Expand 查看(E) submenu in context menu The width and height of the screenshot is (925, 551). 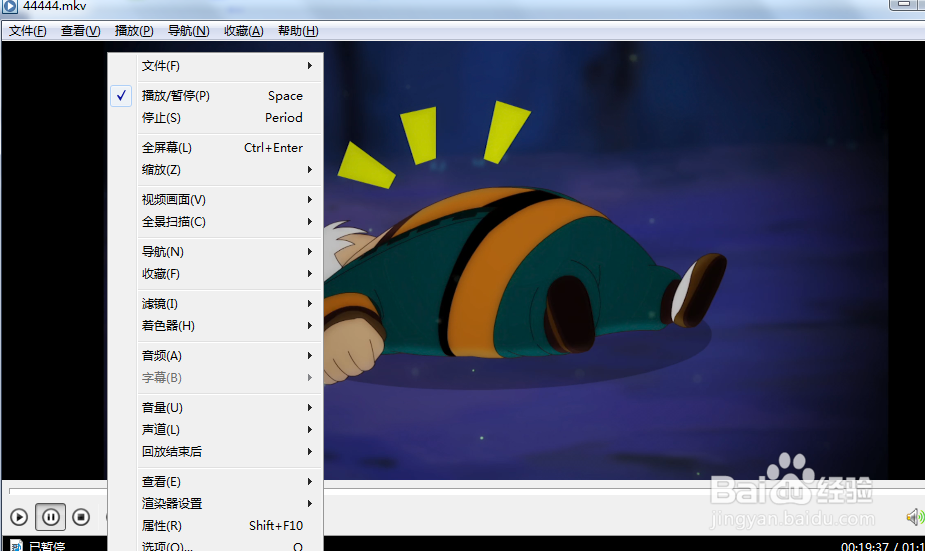(x=216, y=482)
